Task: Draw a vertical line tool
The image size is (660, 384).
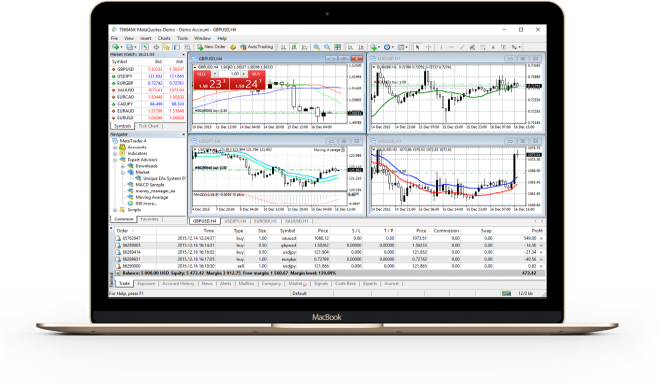Action: coord(441,47)
